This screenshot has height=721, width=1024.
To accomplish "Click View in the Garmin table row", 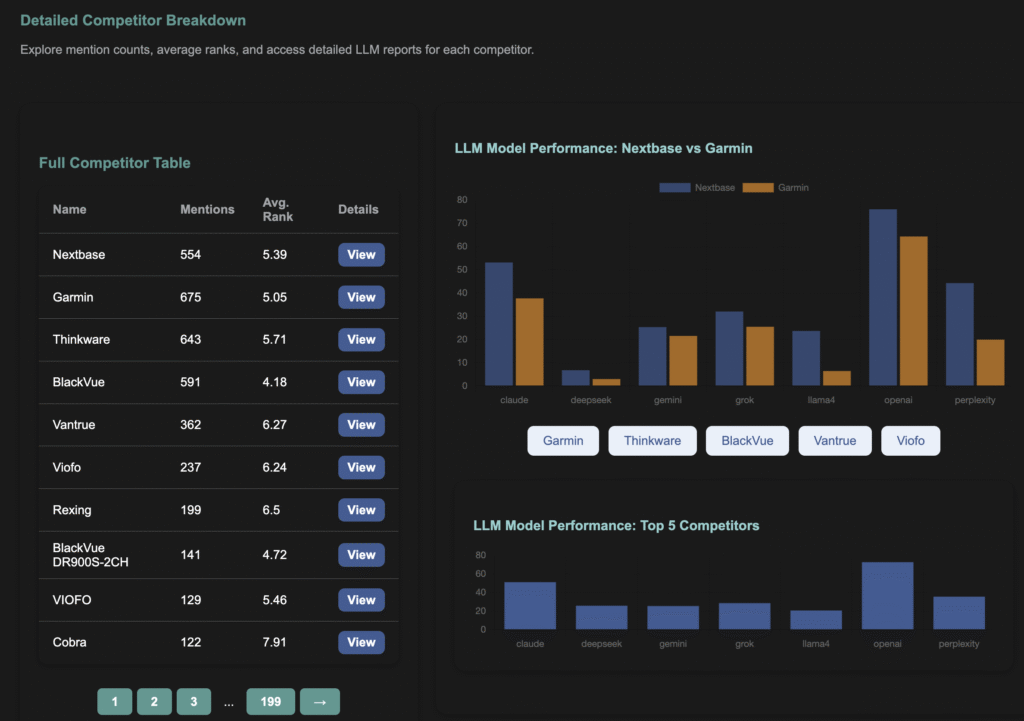I will click(361, 297).
